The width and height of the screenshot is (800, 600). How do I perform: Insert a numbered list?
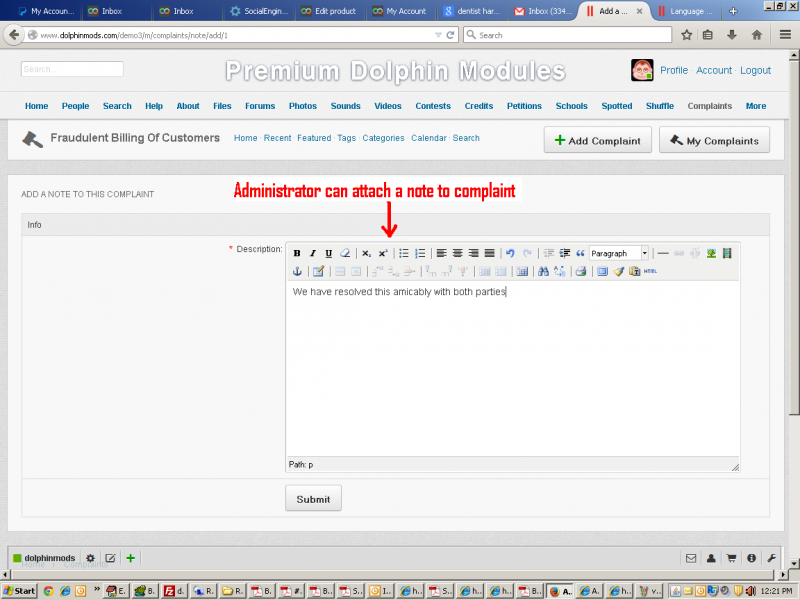tap(420, 254)
